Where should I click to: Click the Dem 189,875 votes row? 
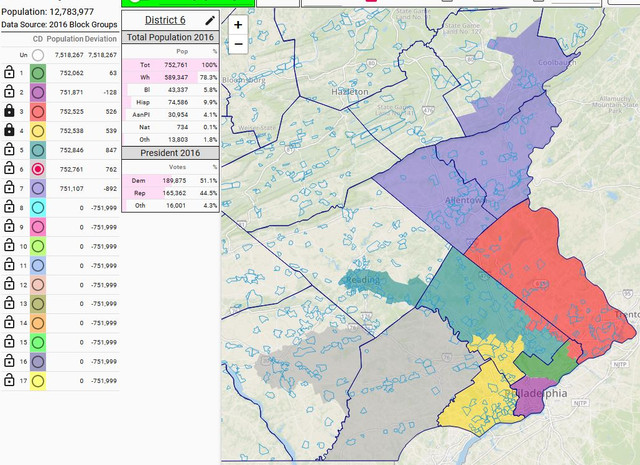(x=170, y=180)
